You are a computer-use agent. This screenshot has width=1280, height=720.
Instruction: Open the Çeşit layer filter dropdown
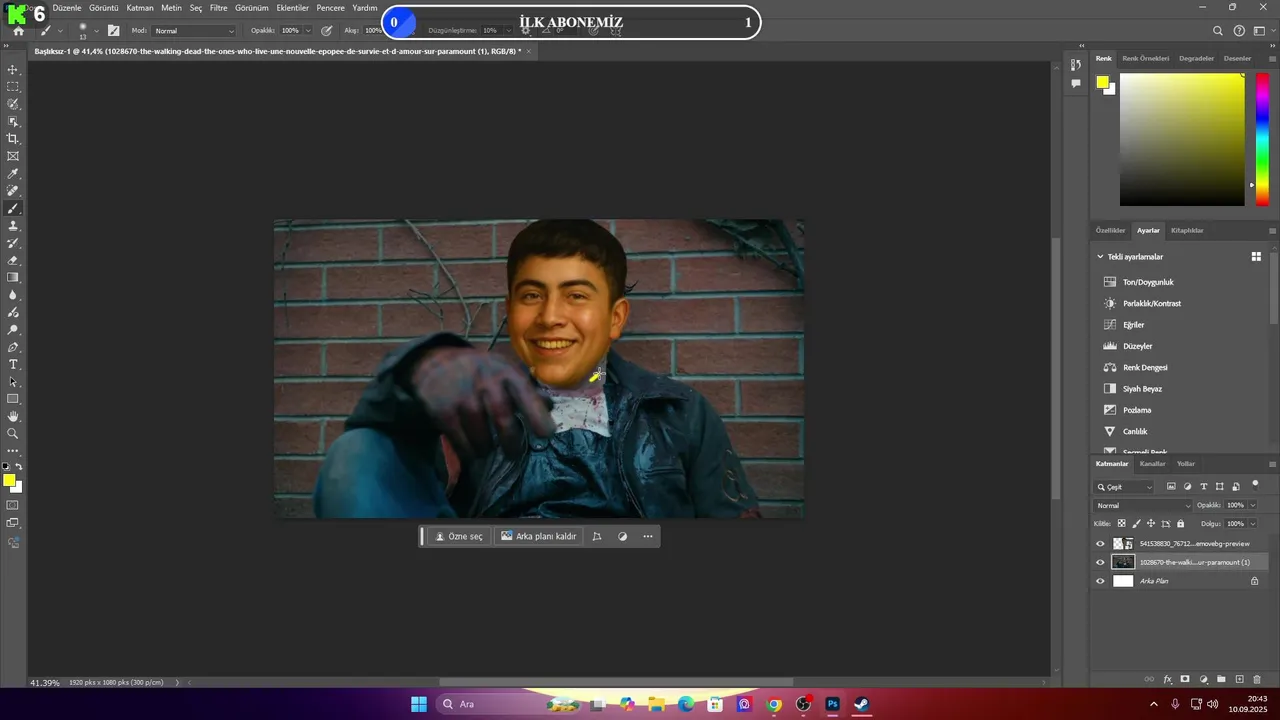[x=1124, y=487]
